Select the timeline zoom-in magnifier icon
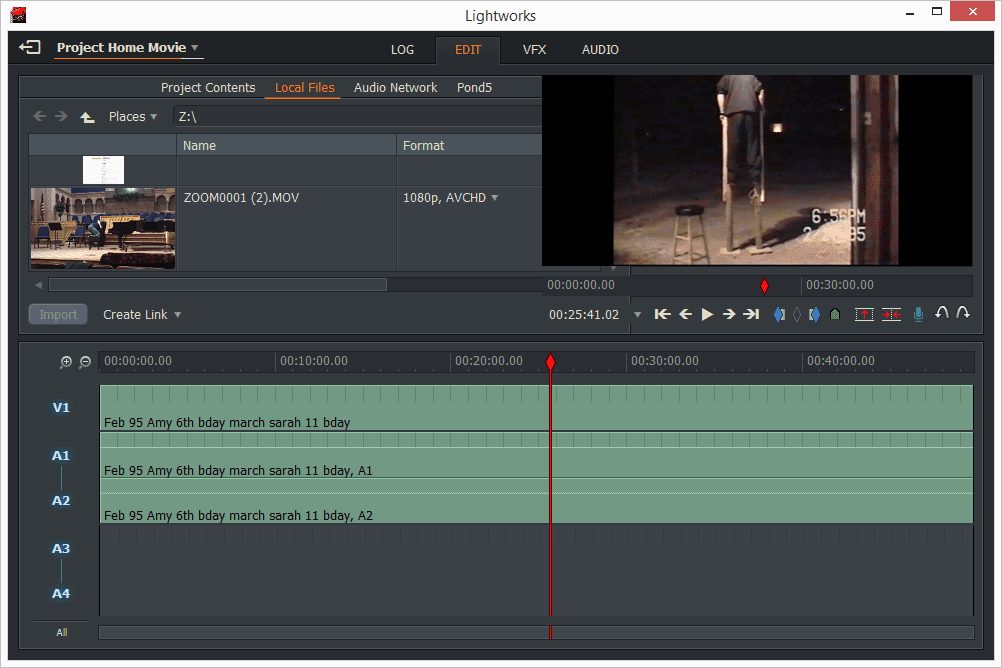The height and width of the screenshot is (668, 1002). pos(65,362)
